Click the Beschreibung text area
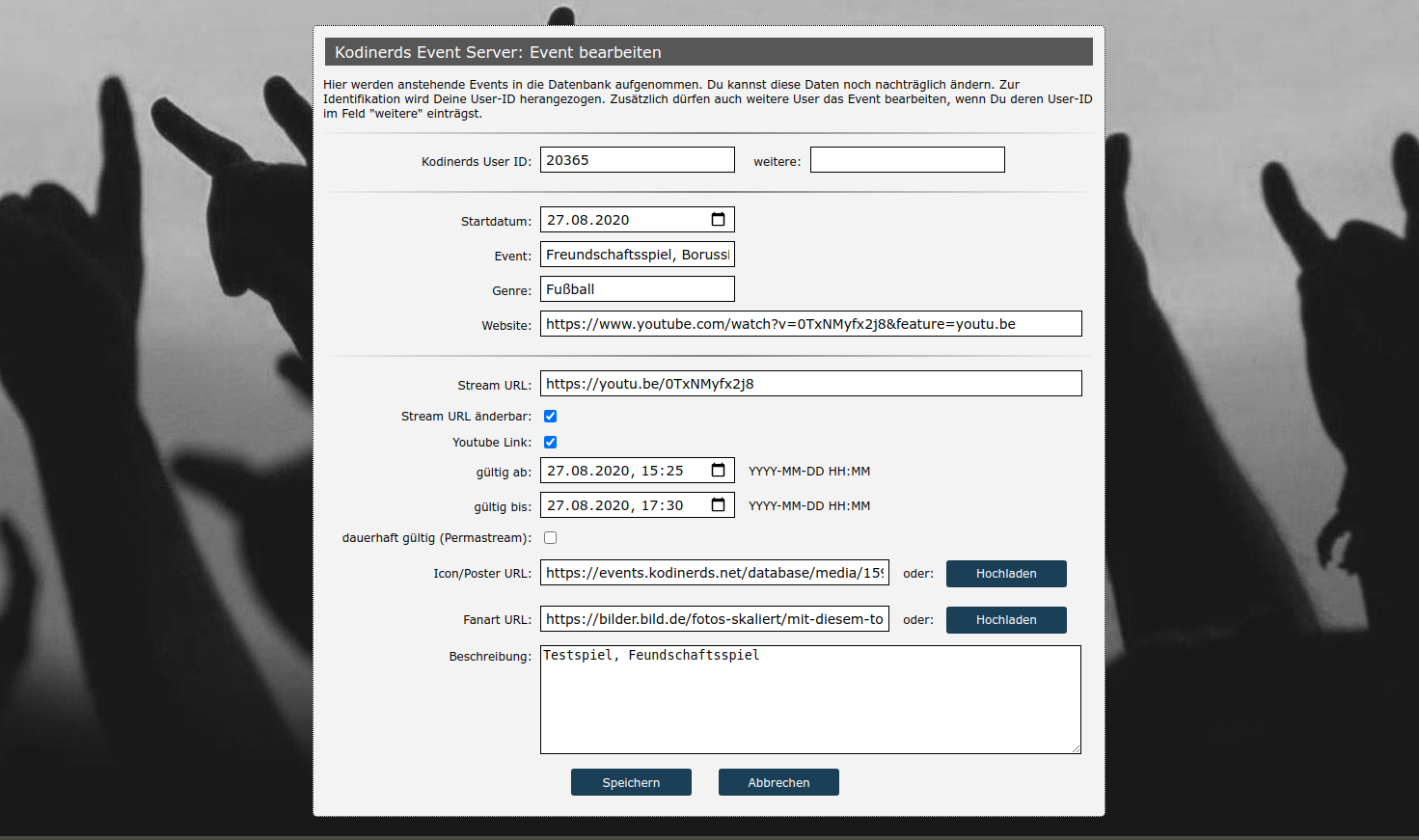 point(810,699)
